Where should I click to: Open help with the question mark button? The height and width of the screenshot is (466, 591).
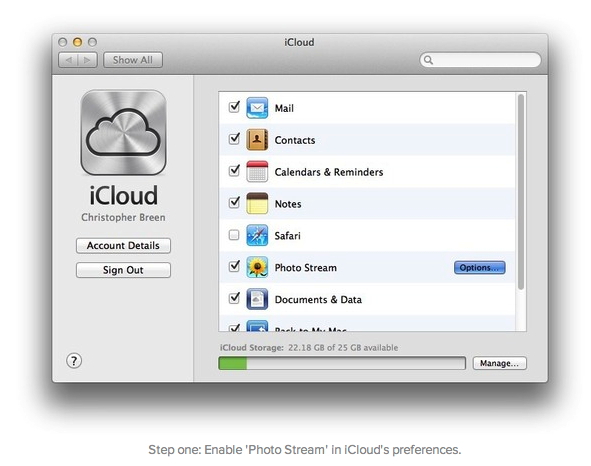pyautogui.click(x=74, y=361)
